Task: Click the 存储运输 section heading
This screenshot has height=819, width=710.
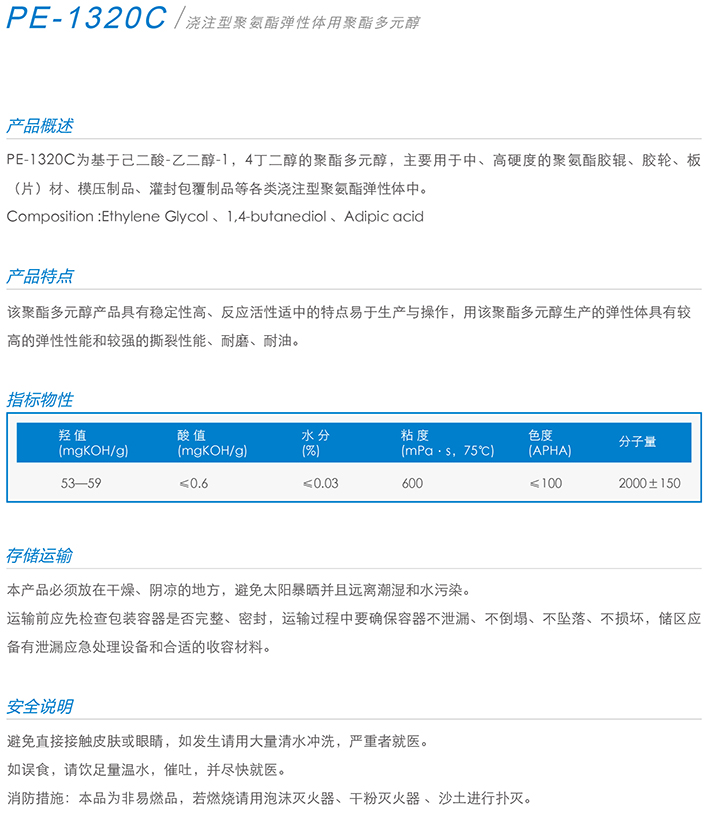Action: pyautogui.click(x=40, y=555)
